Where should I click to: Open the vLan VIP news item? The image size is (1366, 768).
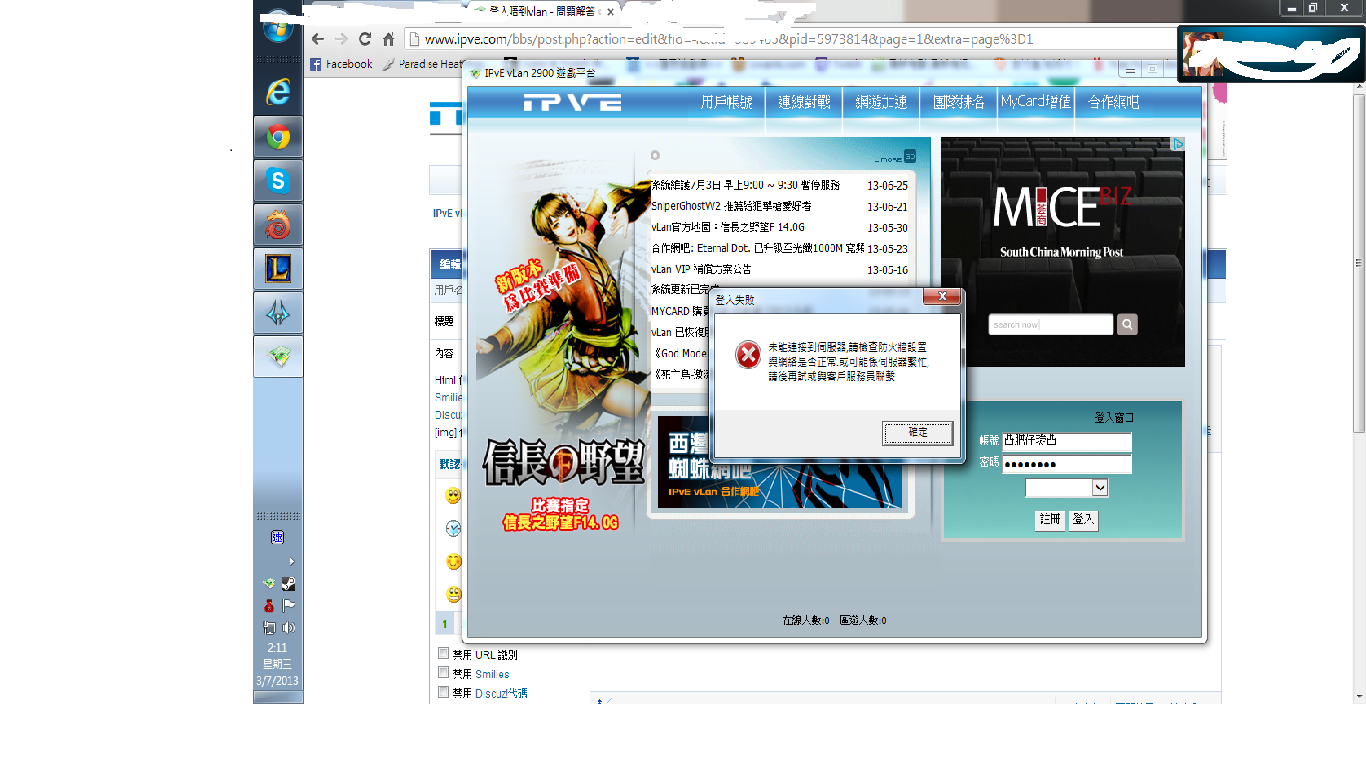click(x=701, y=269)
